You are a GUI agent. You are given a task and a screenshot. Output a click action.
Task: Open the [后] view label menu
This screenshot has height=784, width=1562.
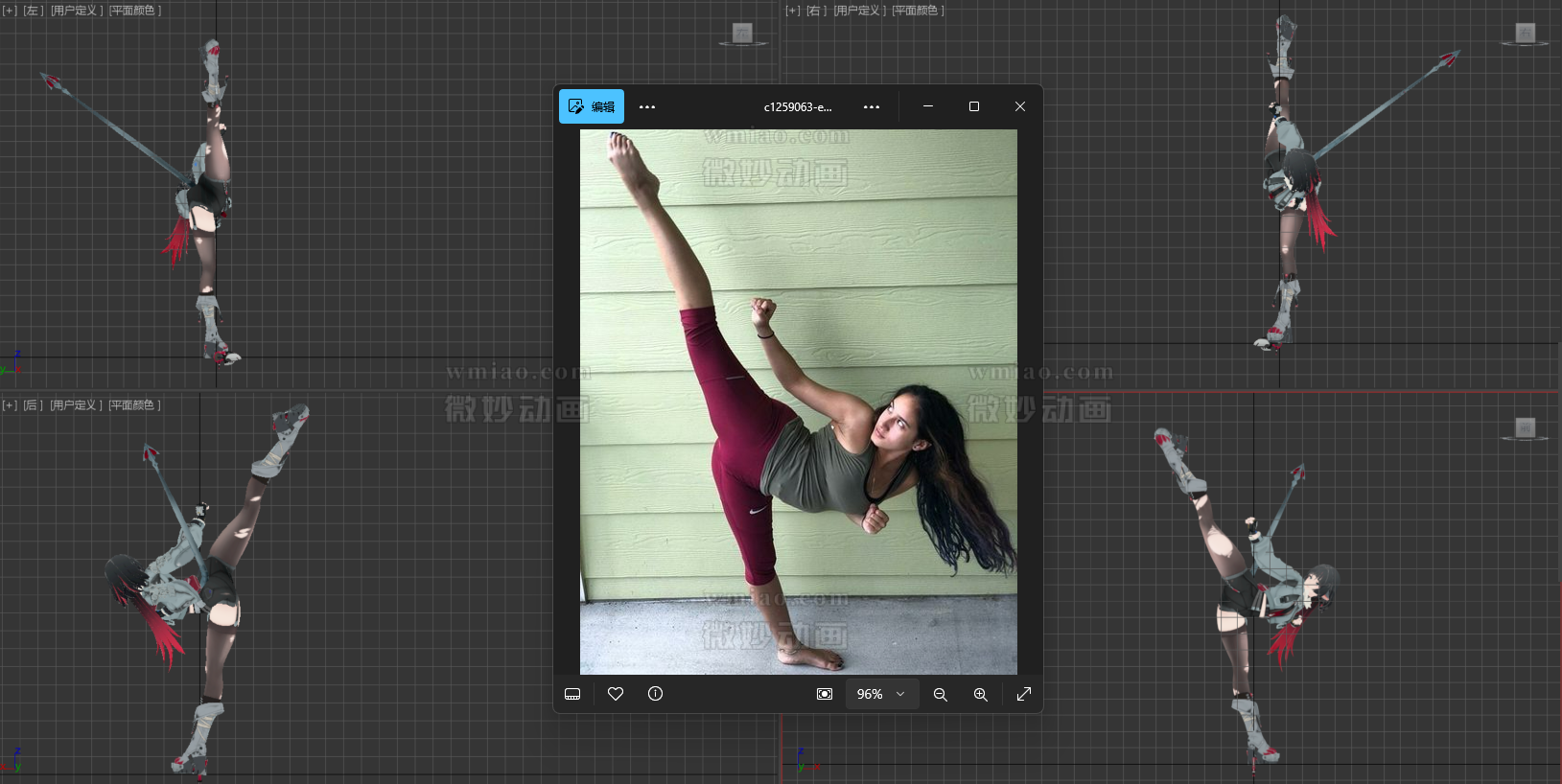click(33, 405)
